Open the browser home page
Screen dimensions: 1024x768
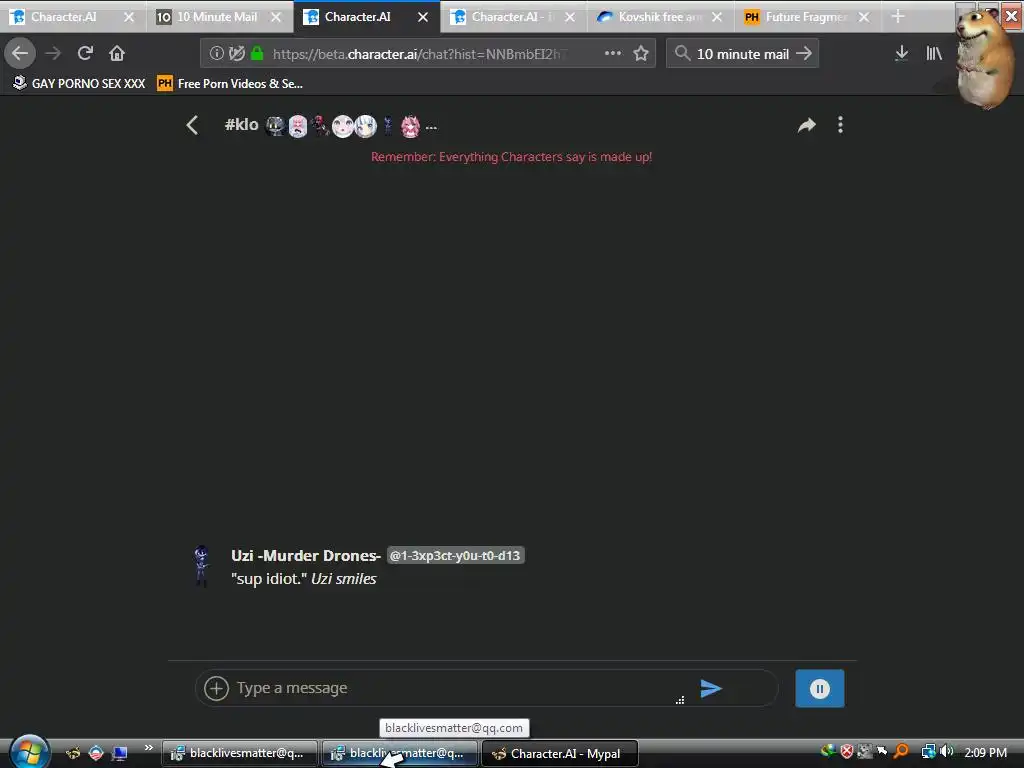pos(117,53)
